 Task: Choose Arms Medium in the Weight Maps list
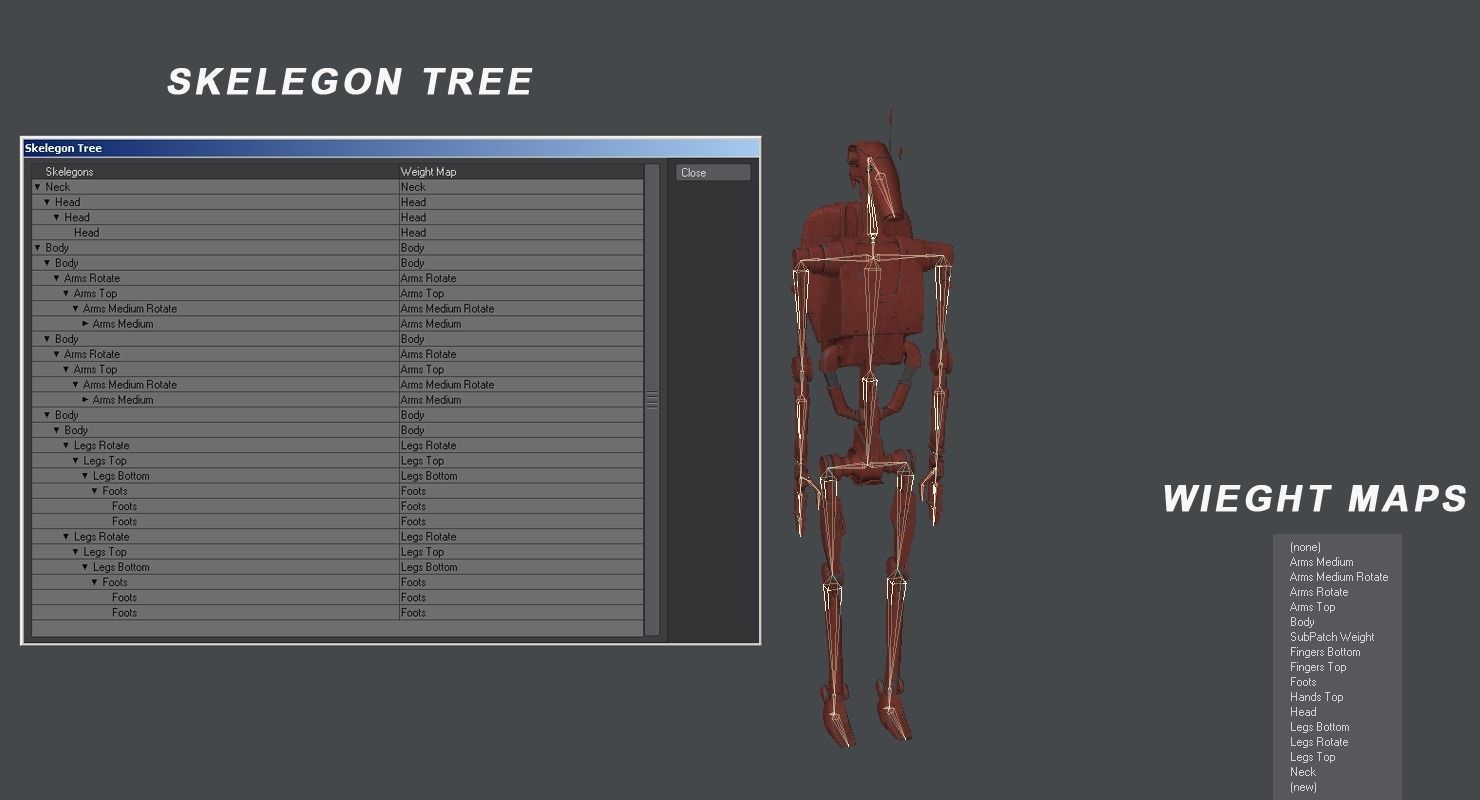1321,562
